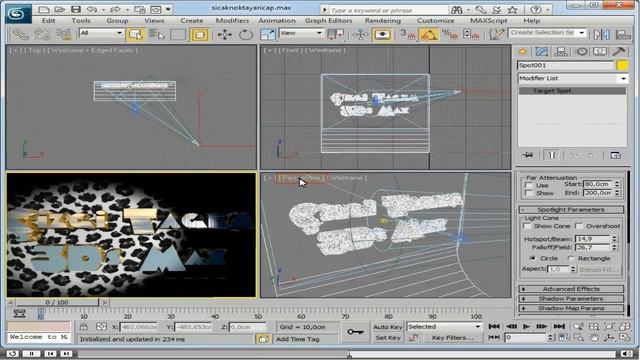640x360 pixels.
Task: Click the Select and Link icon
Action: [x=20, y=35]
